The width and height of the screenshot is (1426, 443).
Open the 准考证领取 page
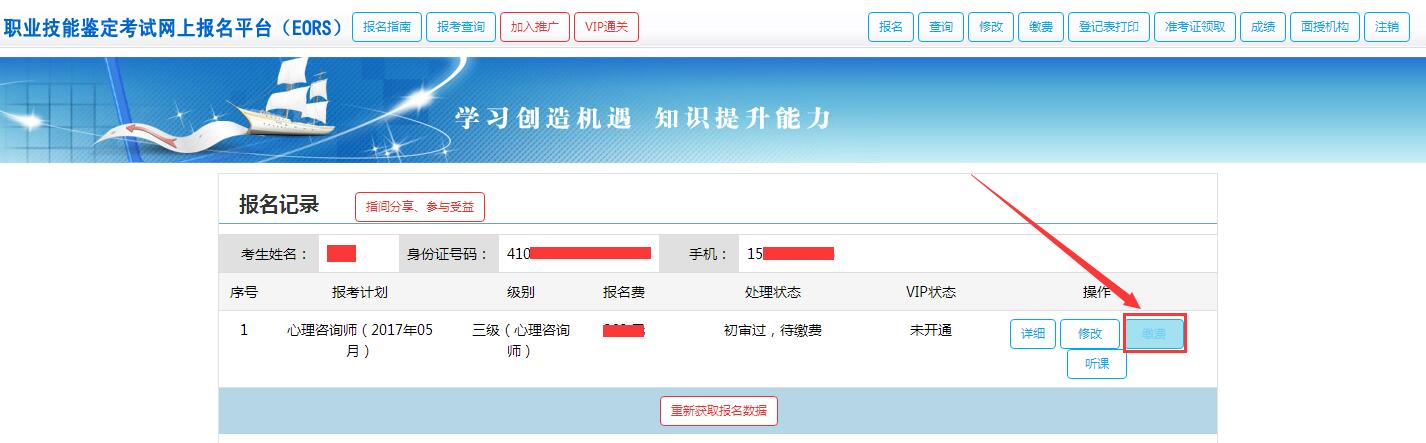coord(1195,27)
